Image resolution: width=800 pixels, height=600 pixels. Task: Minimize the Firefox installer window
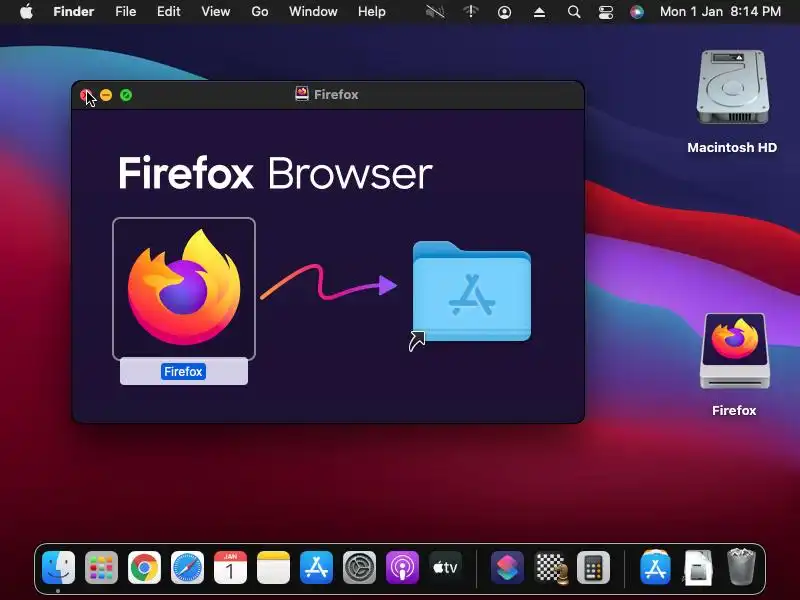[106, 95]
